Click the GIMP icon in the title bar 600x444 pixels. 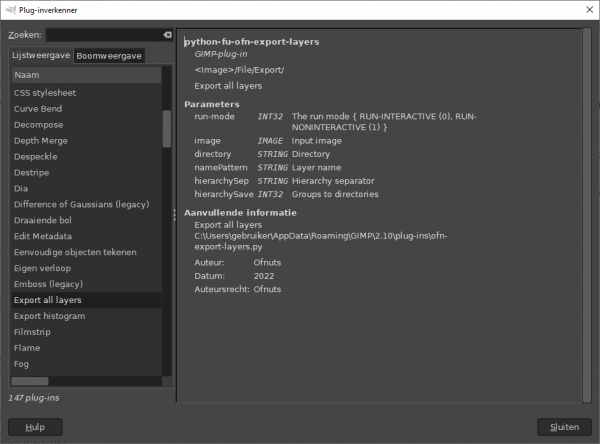(x=11, y=10)
